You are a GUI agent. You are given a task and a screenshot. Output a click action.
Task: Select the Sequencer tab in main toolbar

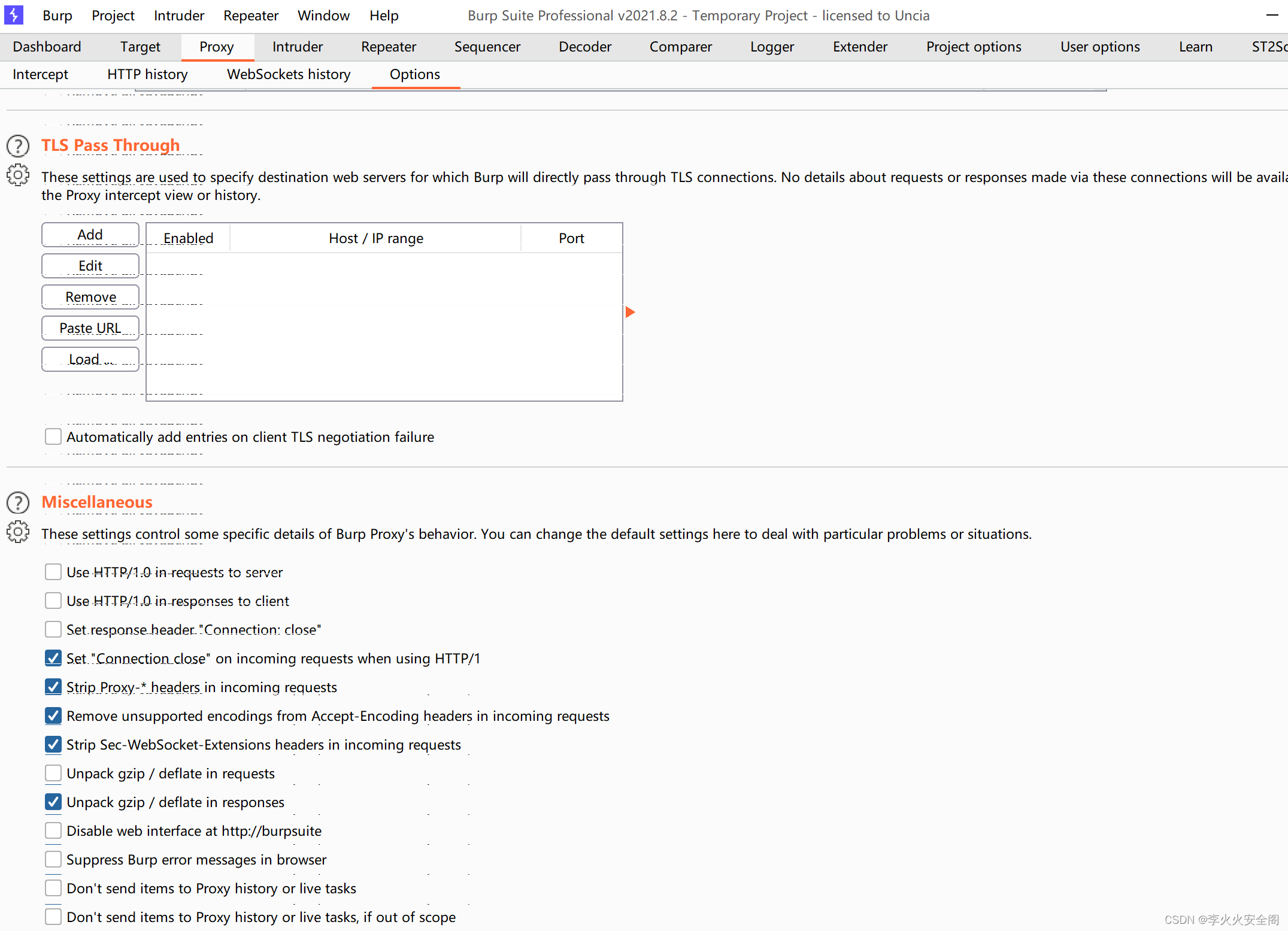[487, 46]
